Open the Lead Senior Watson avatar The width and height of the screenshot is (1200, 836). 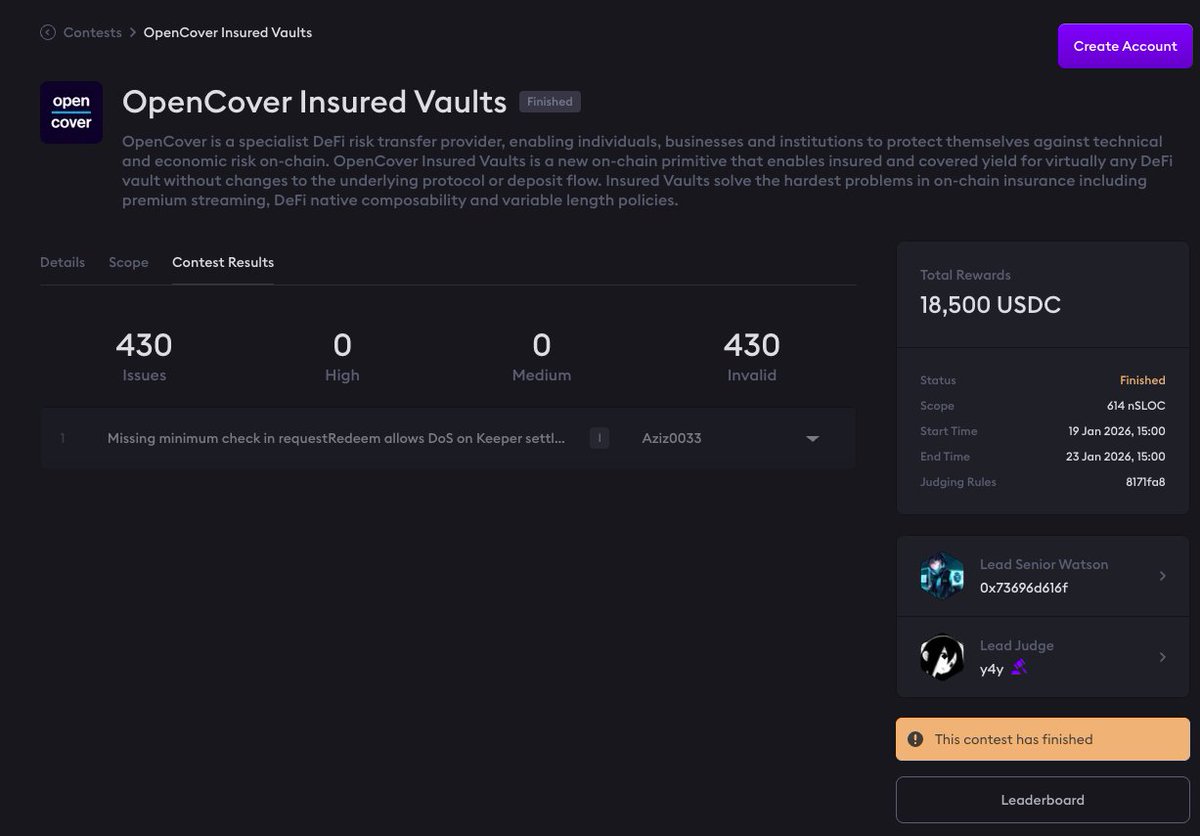pos(941,576)
